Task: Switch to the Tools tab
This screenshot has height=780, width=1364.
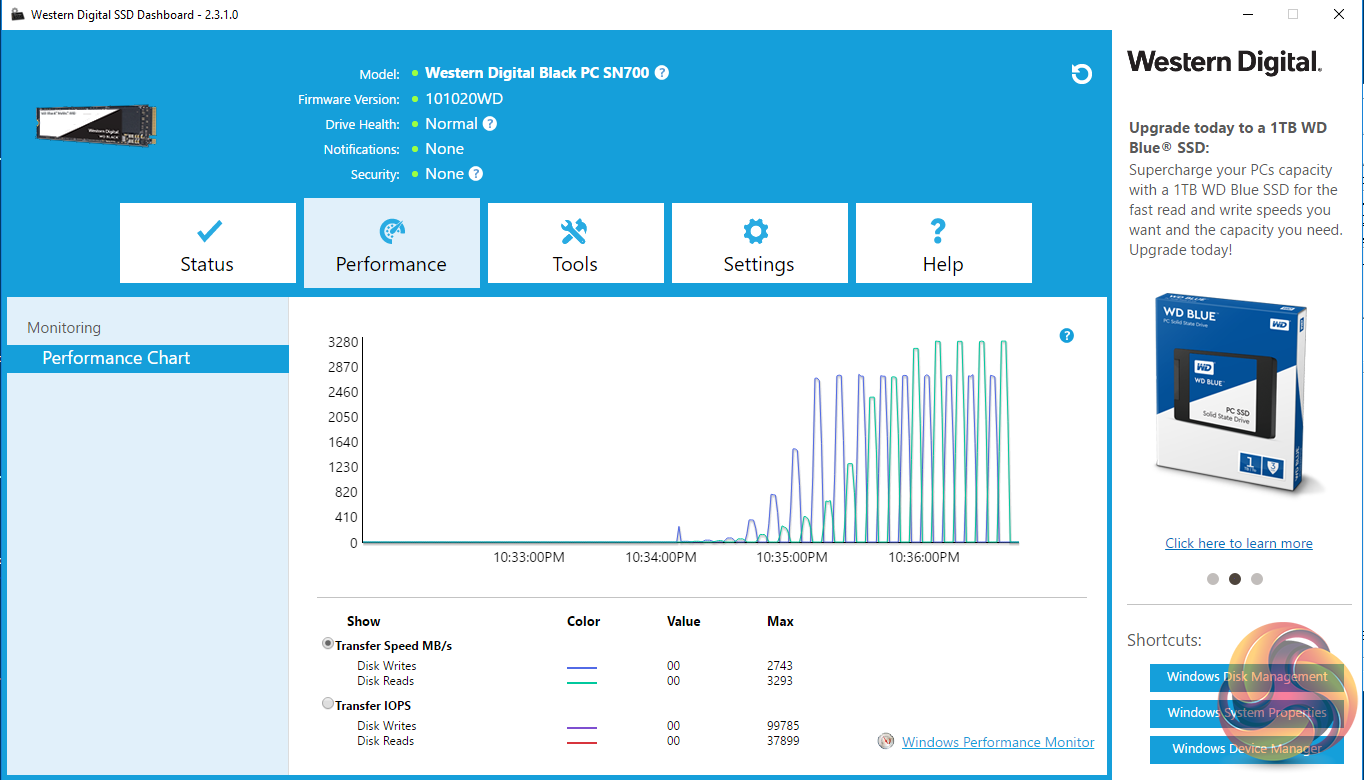Action: click(x=575, y=244)
